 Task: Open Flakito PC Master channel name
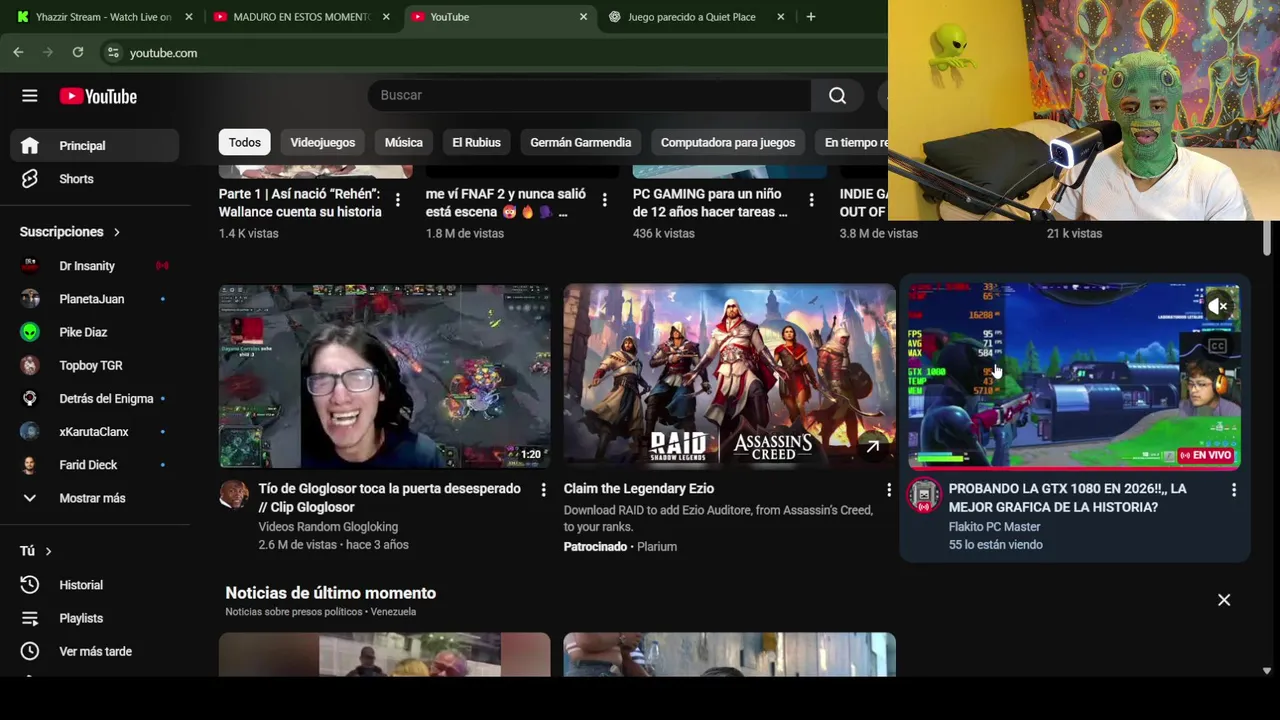[994, 527]
